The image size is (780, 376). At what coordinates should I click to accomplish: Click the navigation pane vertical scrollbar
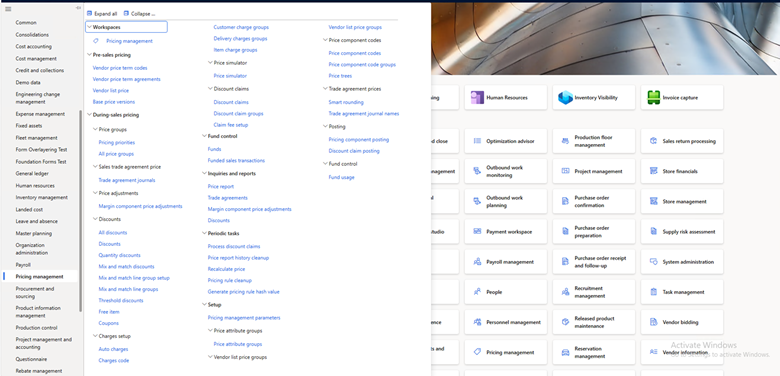pyautogui.click(x=80, y=211)
